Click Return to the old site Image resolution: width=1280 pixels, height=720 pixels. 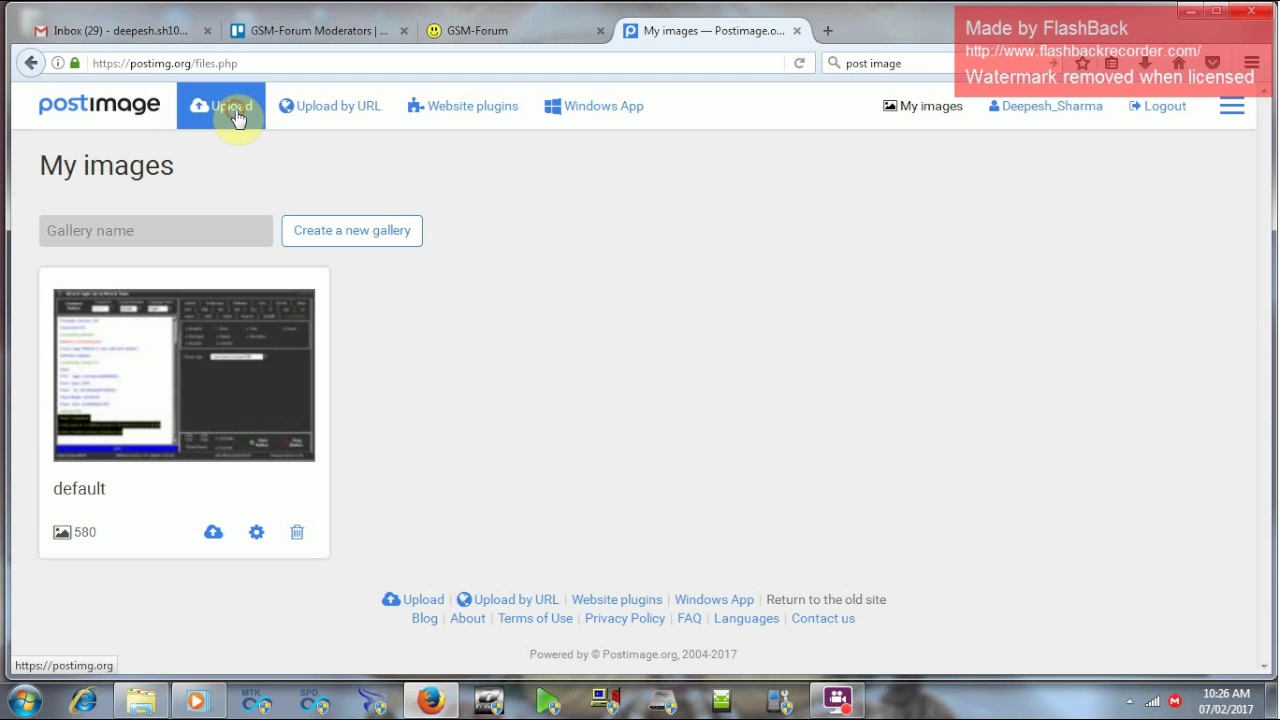[x=826, y=599]
